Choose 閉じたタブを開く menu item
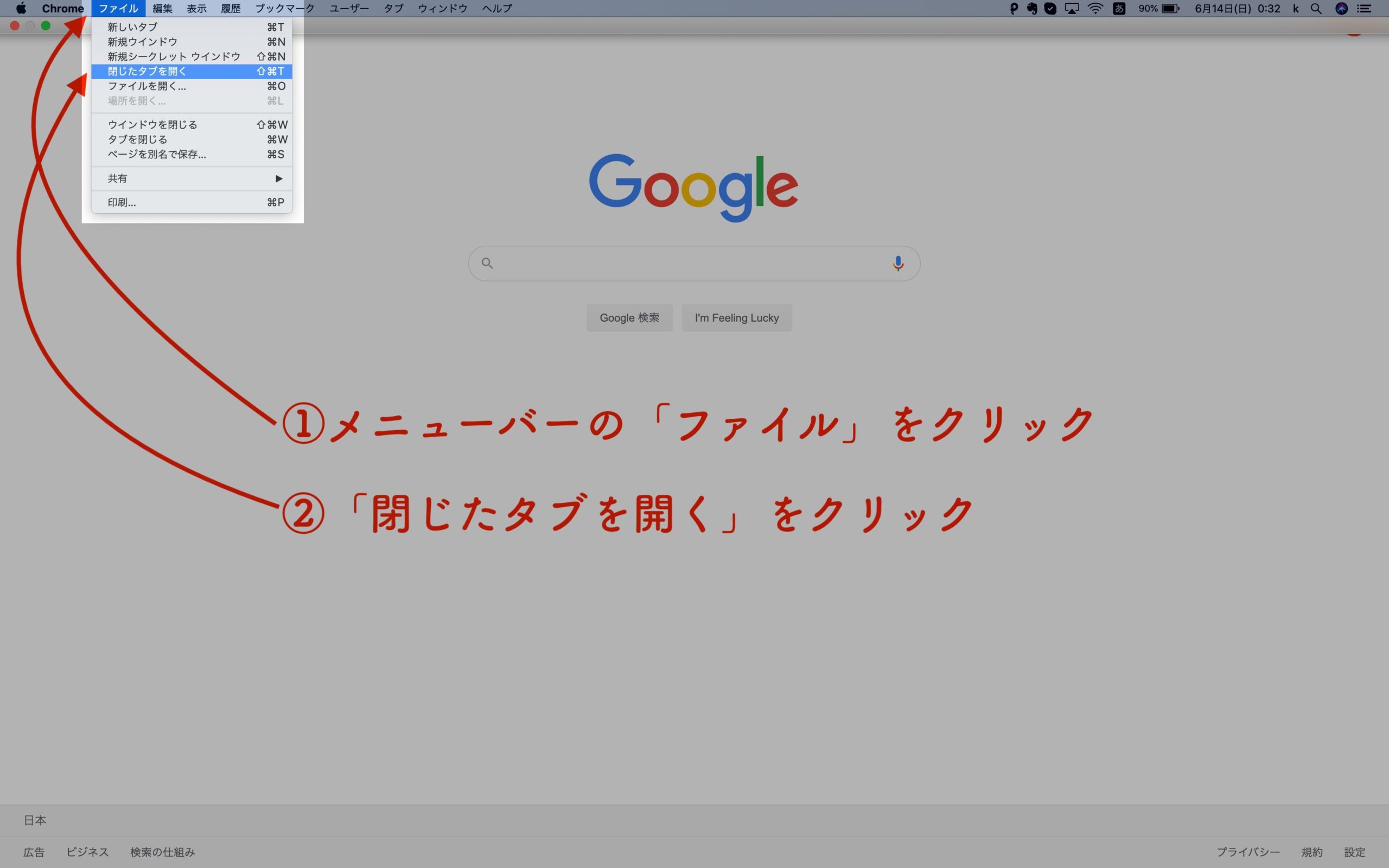 click(x=192, y=71)
